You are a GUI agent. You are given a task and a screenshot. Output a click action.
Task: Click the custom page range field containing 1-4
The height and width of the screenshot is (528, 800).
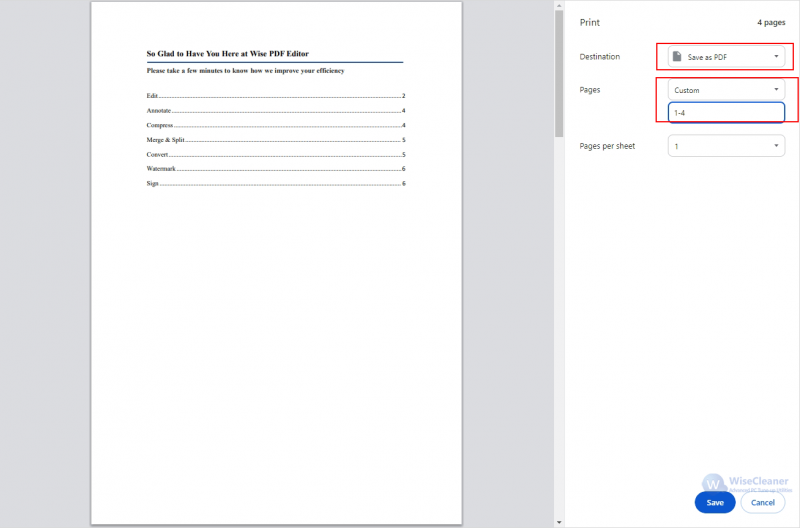[x=726, y=113]
